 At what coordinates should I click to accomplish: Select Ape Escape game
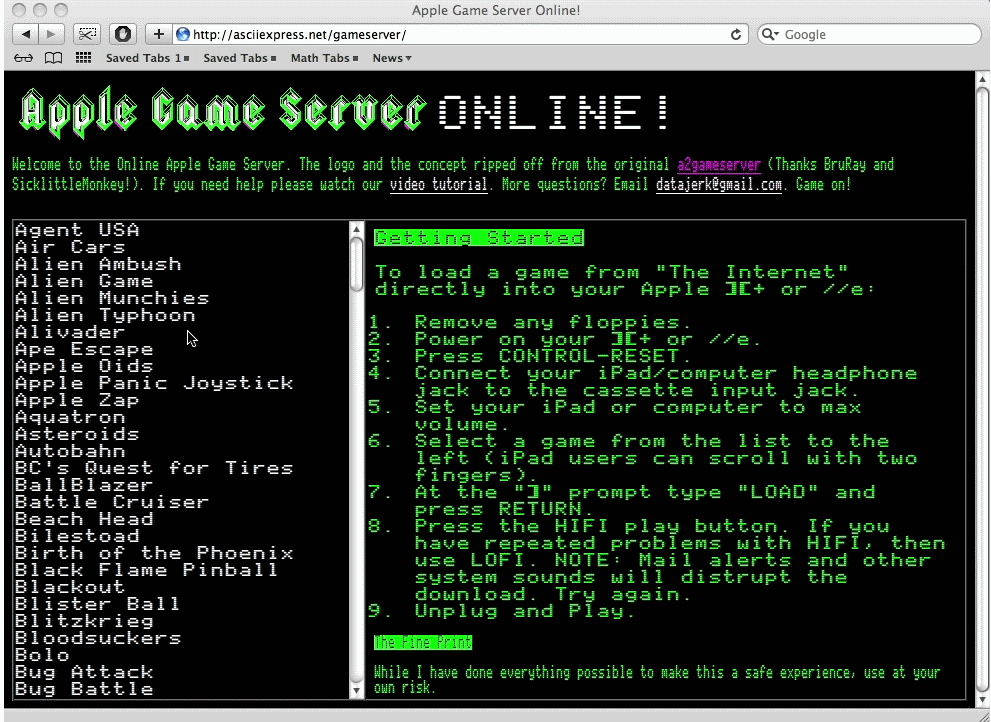coord(84,350)
